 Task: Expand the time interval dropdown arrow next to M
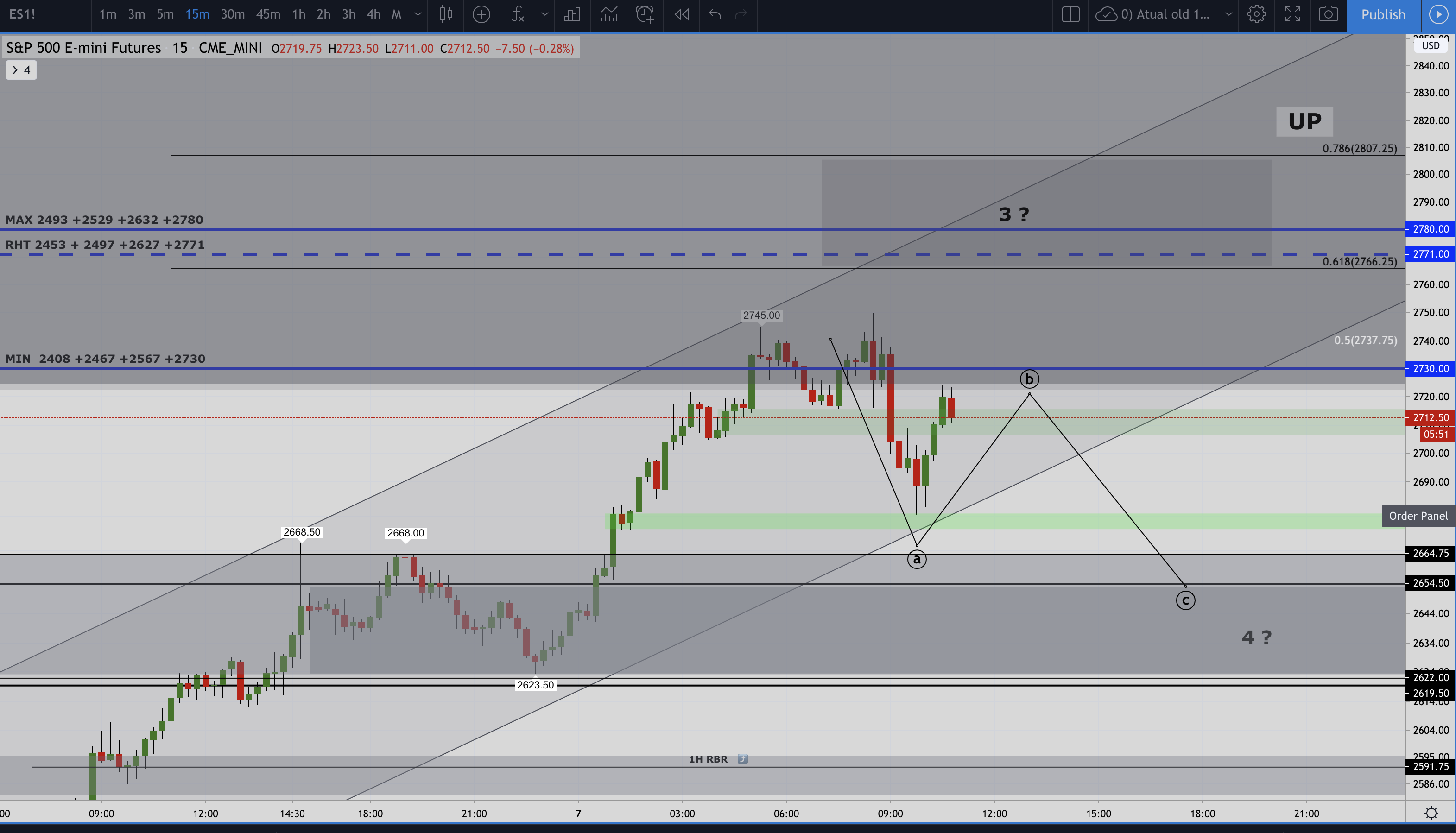point(418,14)
